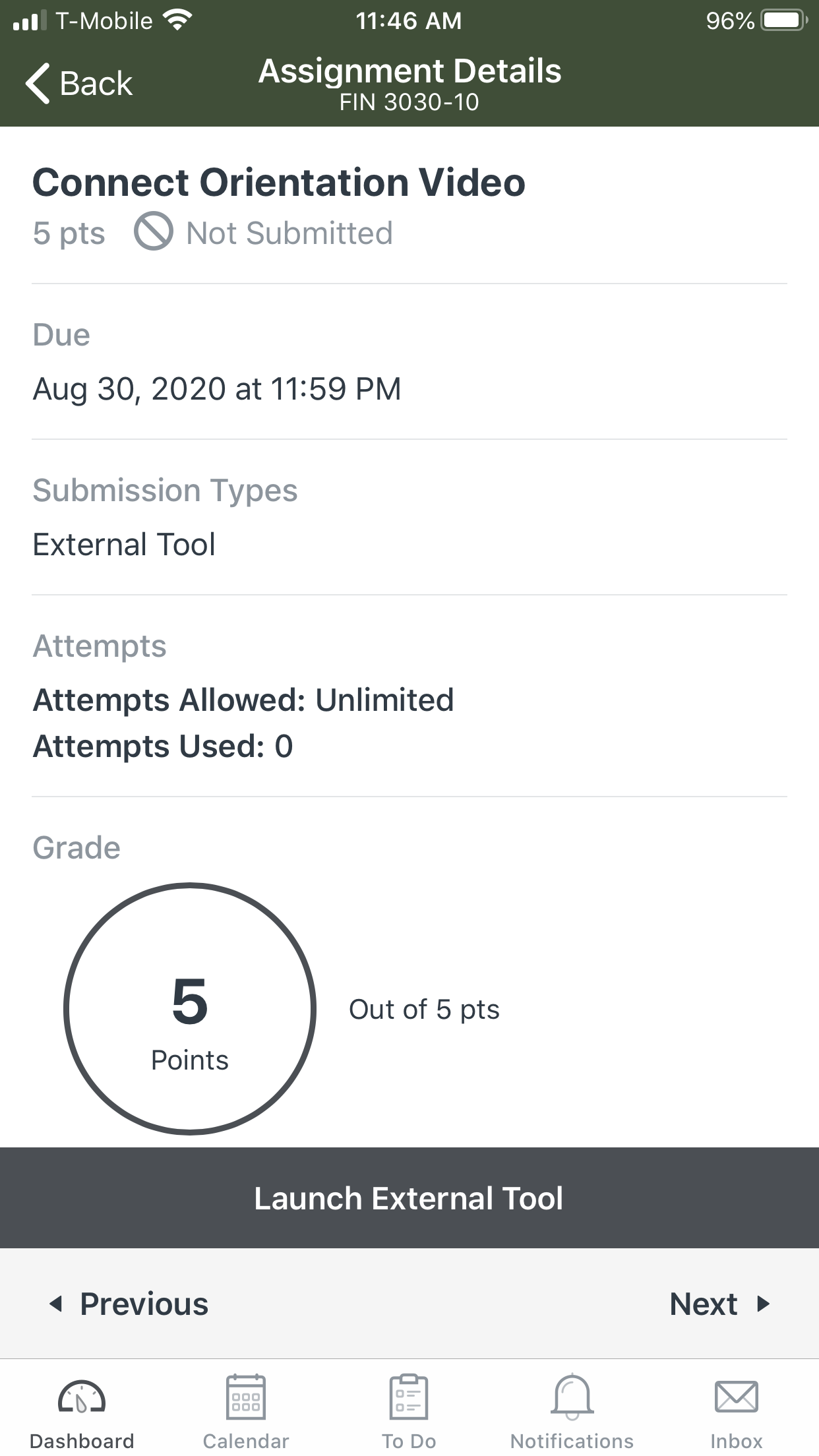The image size is (819, 1456).
Task: Open the Notifications bell icon
Action: click(x=572, y=1397)
